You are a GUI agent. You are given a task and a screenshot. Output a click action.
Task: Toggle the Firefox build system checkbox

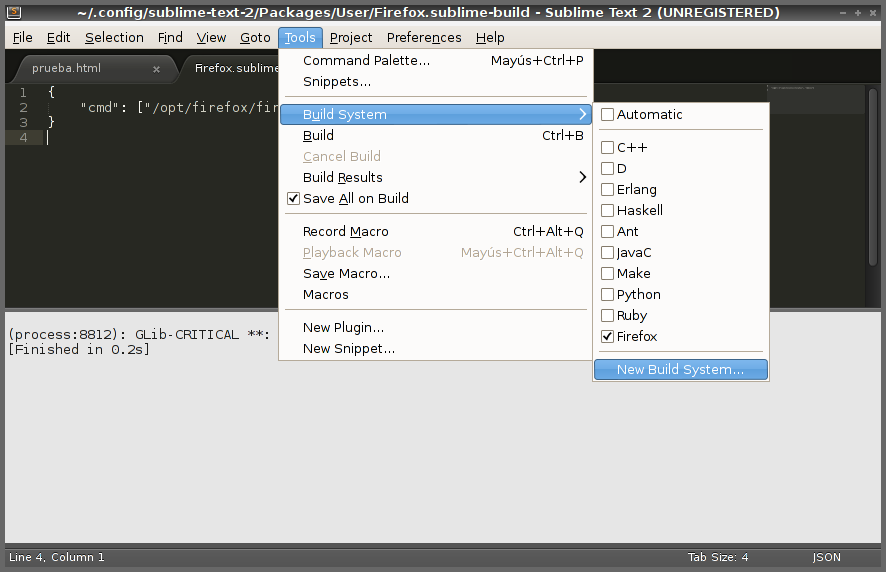pyautogui.click(x=607, y=337)
